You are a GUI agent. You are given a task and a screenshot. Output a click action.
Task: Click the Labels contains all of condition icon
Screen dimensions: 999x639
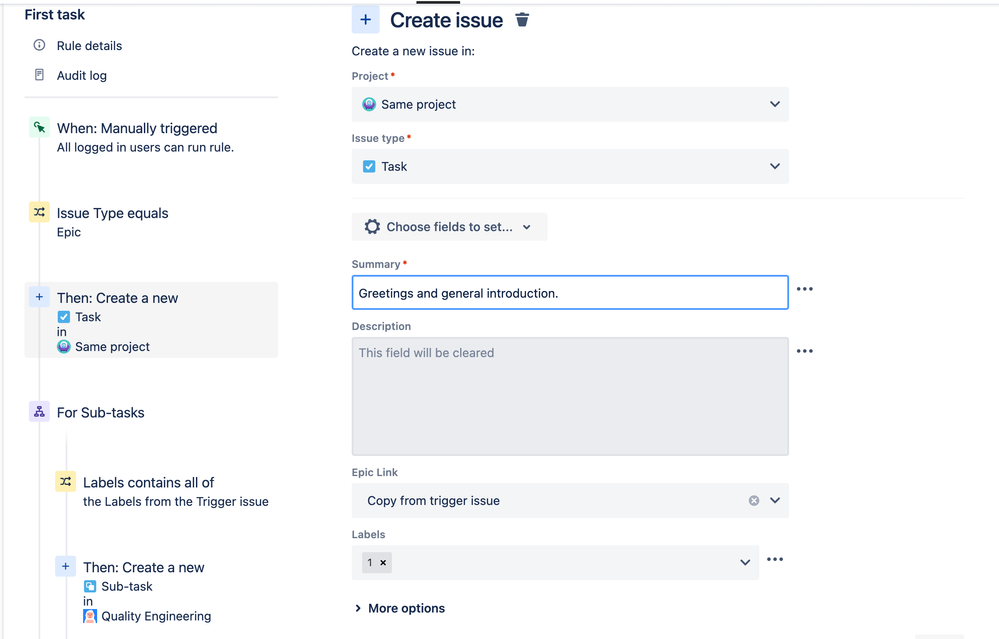66,482
